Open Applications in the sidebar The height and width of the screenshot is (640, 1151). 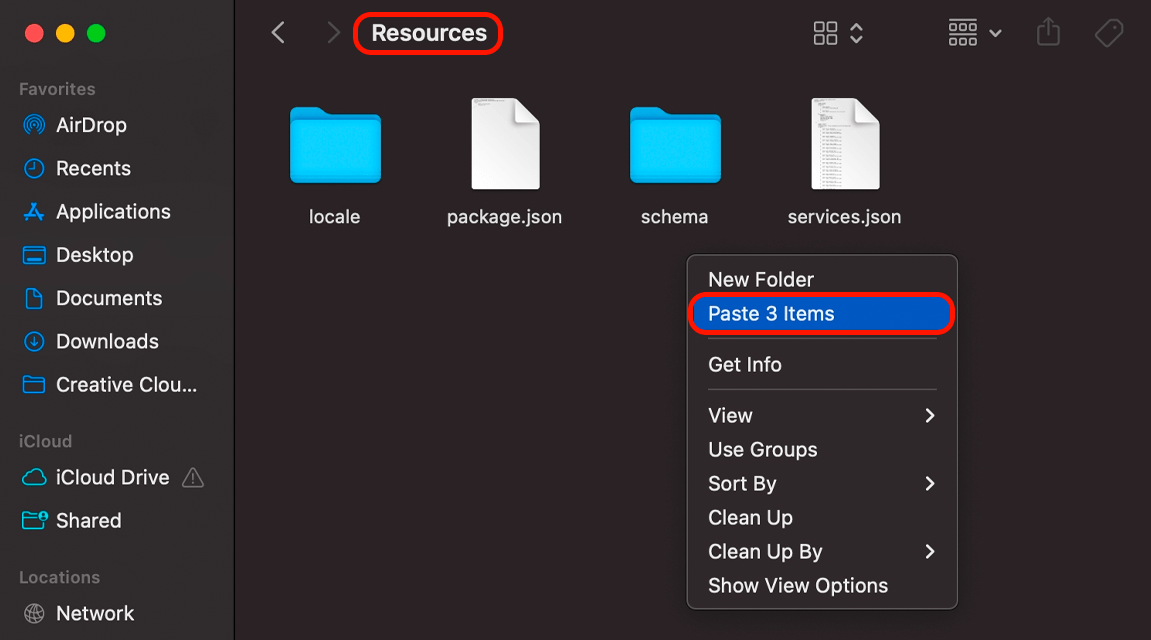tap(96, 212)
